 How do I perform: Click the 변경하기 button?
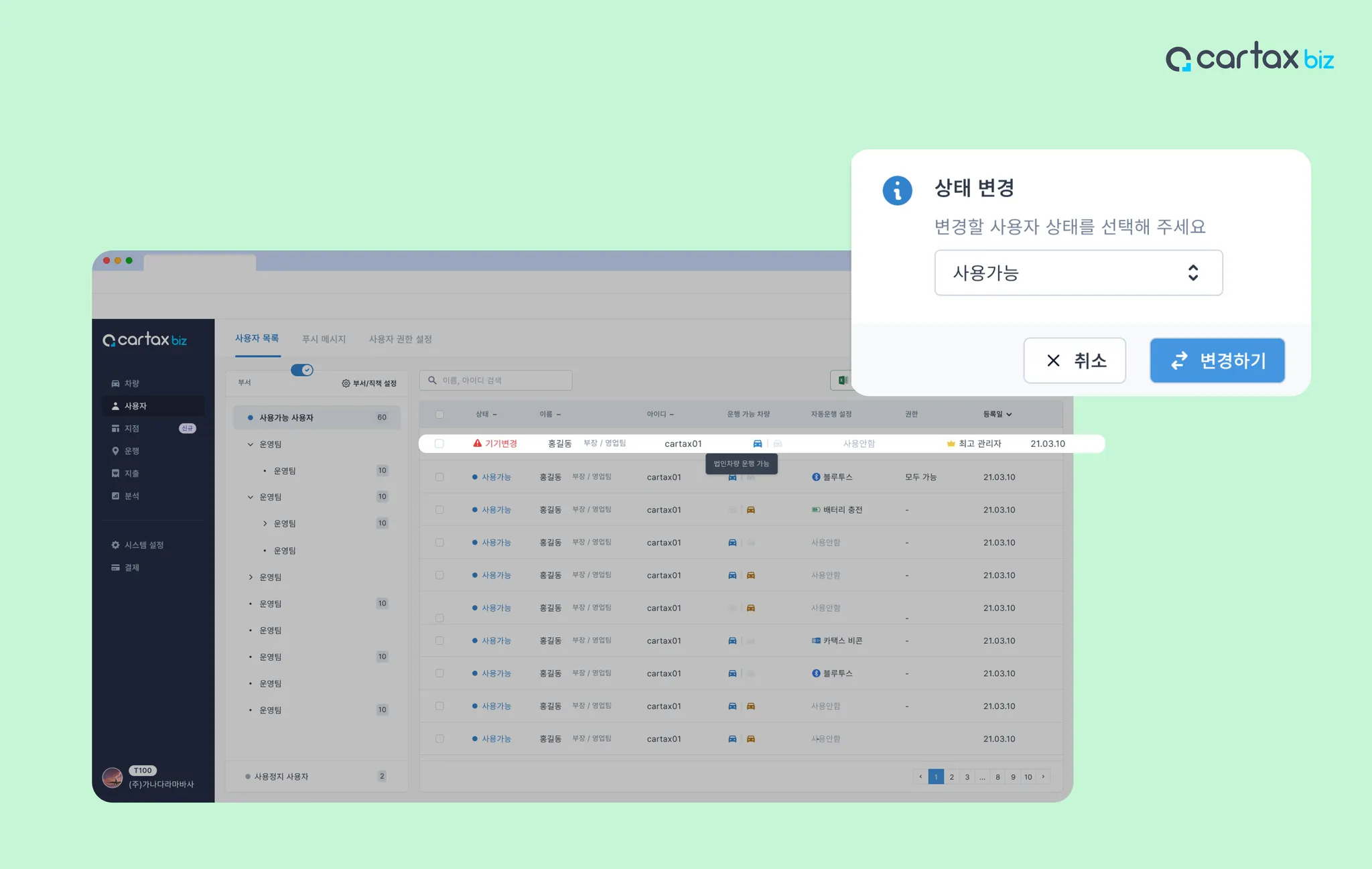[x=1217, y=360]
